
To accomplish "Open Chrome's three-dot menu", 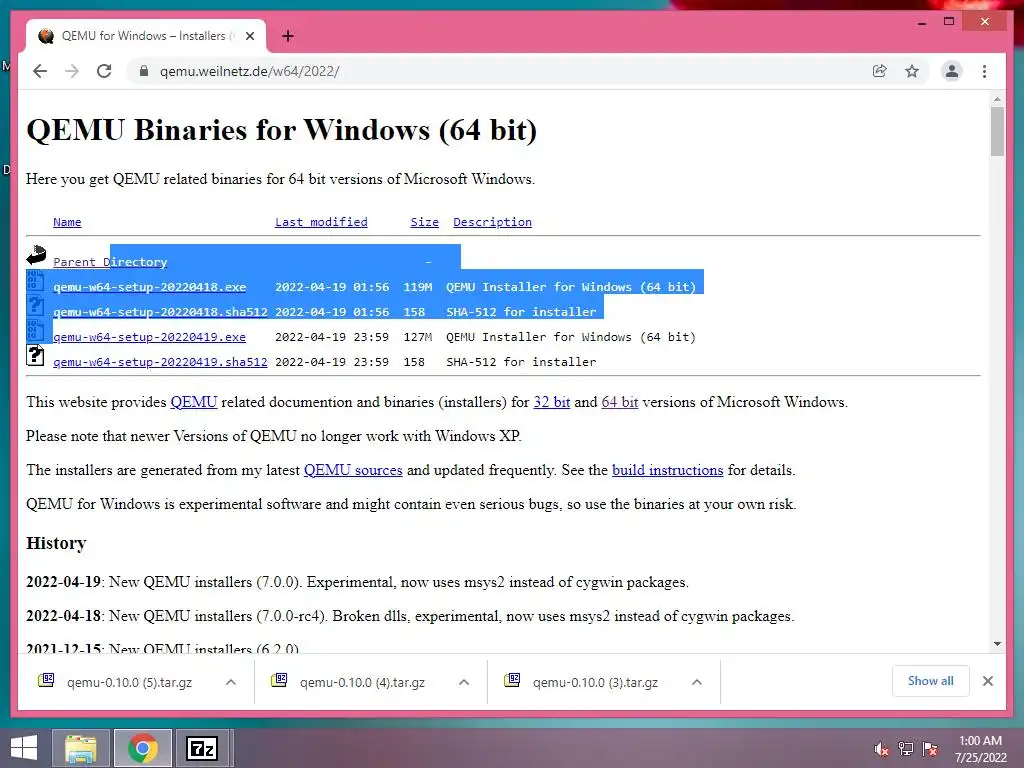I will 984,71.
